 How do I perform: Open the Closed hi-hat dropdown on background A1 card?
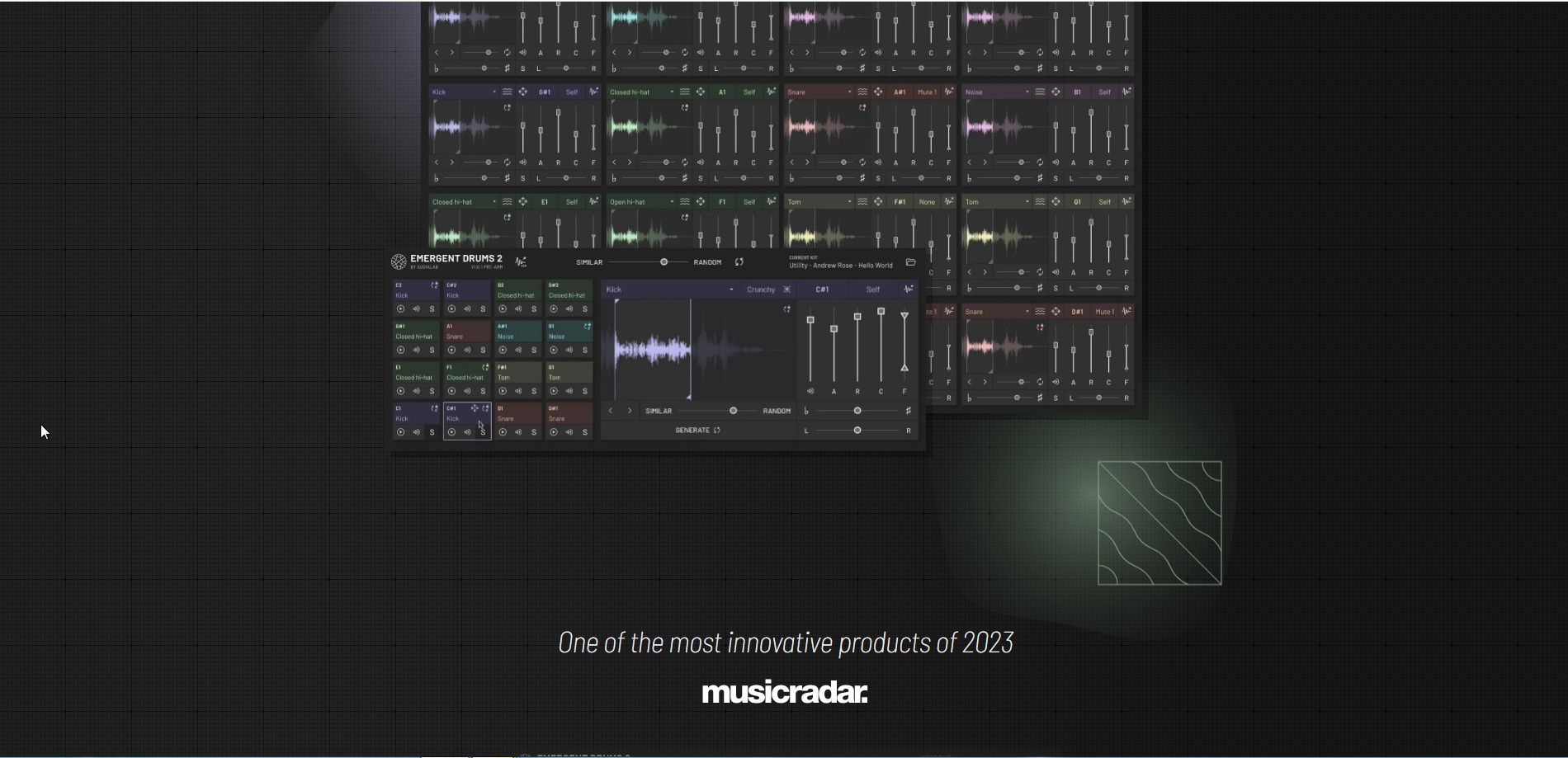pos(641,92)
